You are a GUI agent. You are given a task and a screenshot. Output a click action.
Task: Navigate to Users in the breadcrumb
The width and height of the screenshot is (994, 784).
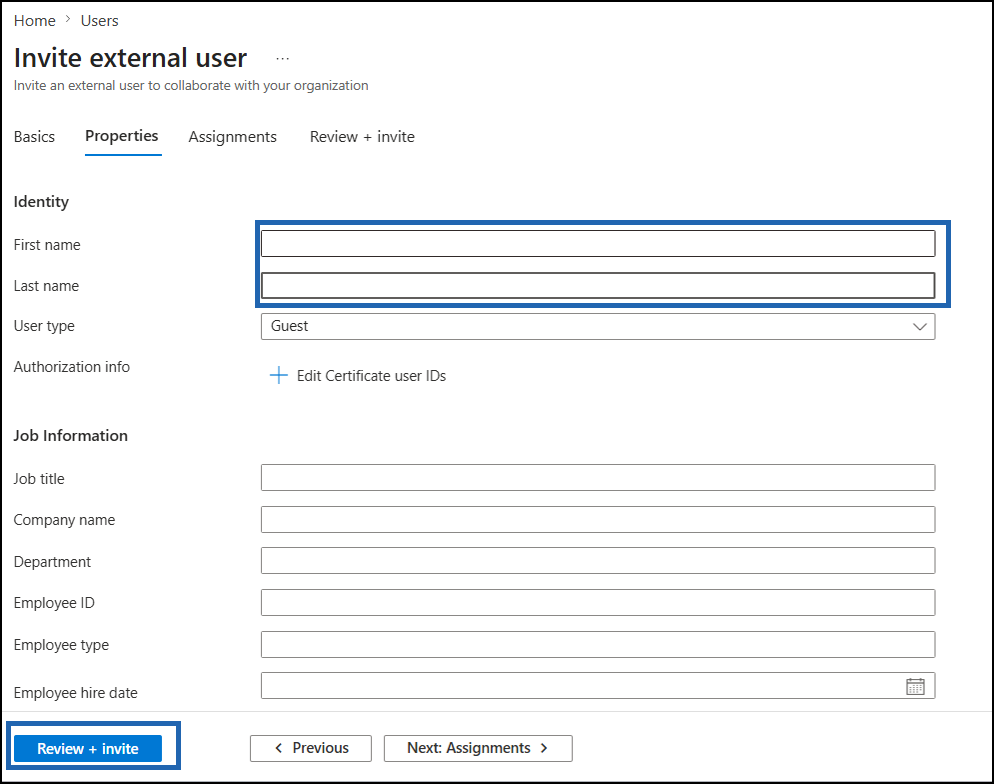[x=100, y=21]
